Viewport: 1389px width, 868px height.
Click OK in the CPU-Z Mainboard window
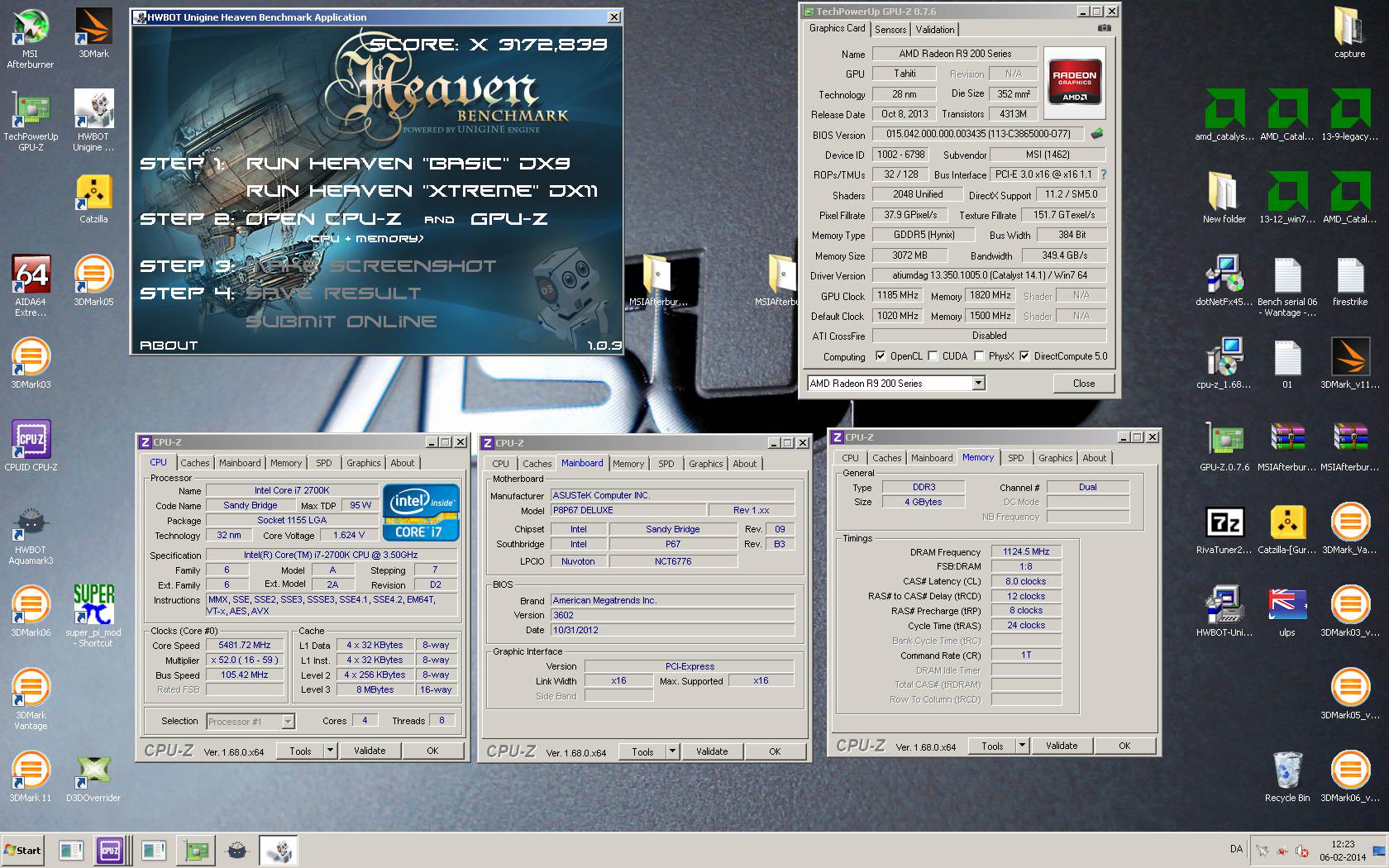(x=775, y=751)
